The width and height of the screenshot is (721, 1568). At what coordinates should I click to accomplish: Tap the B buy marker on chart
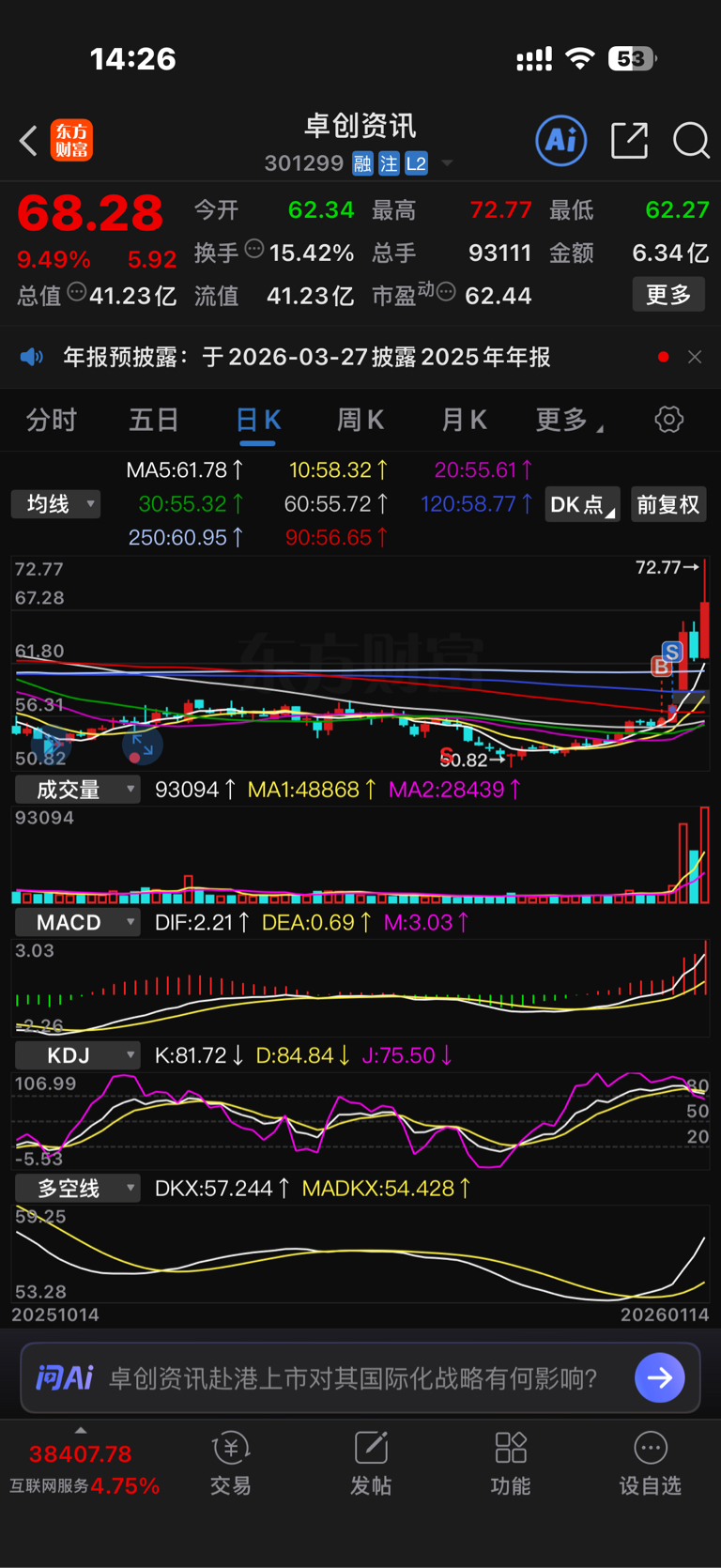pyautogui.click(x=662, y=667)
